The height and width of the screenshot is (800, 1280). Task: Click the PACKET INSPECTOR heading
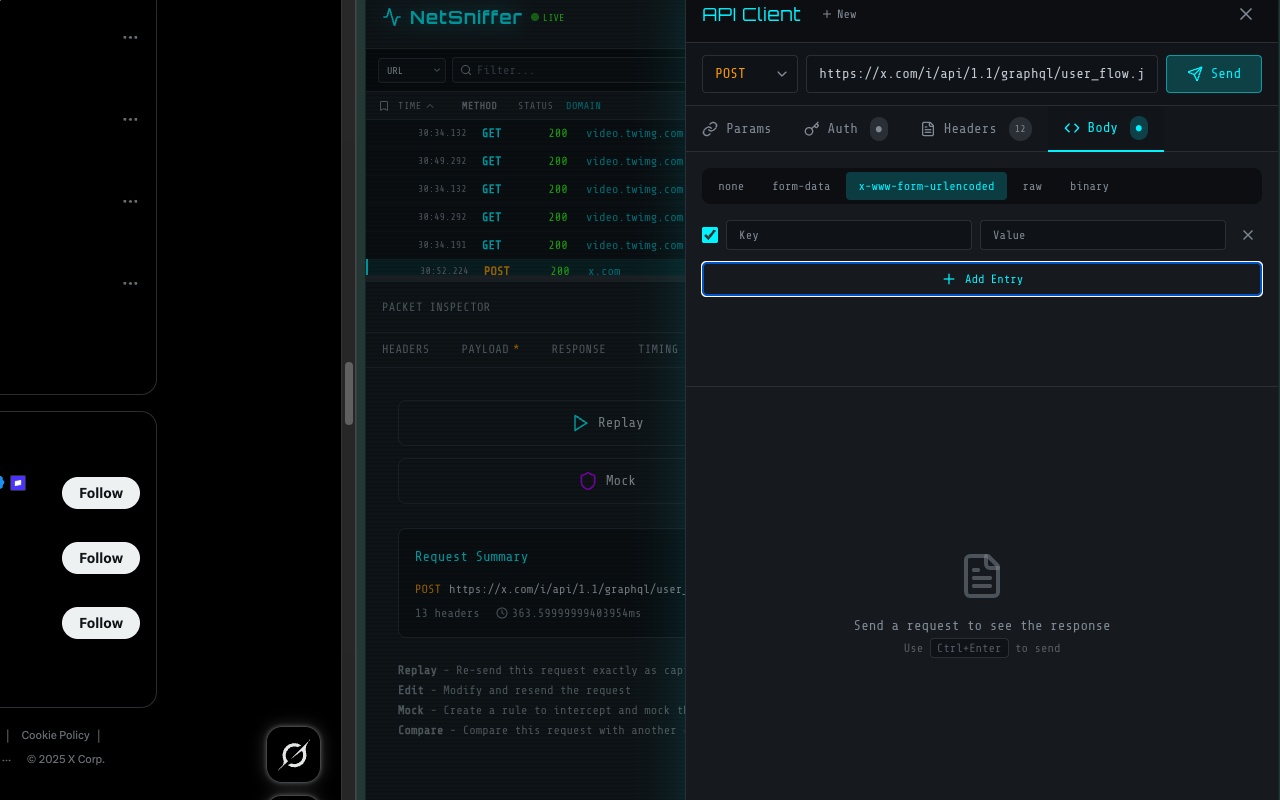click(436, 307)
